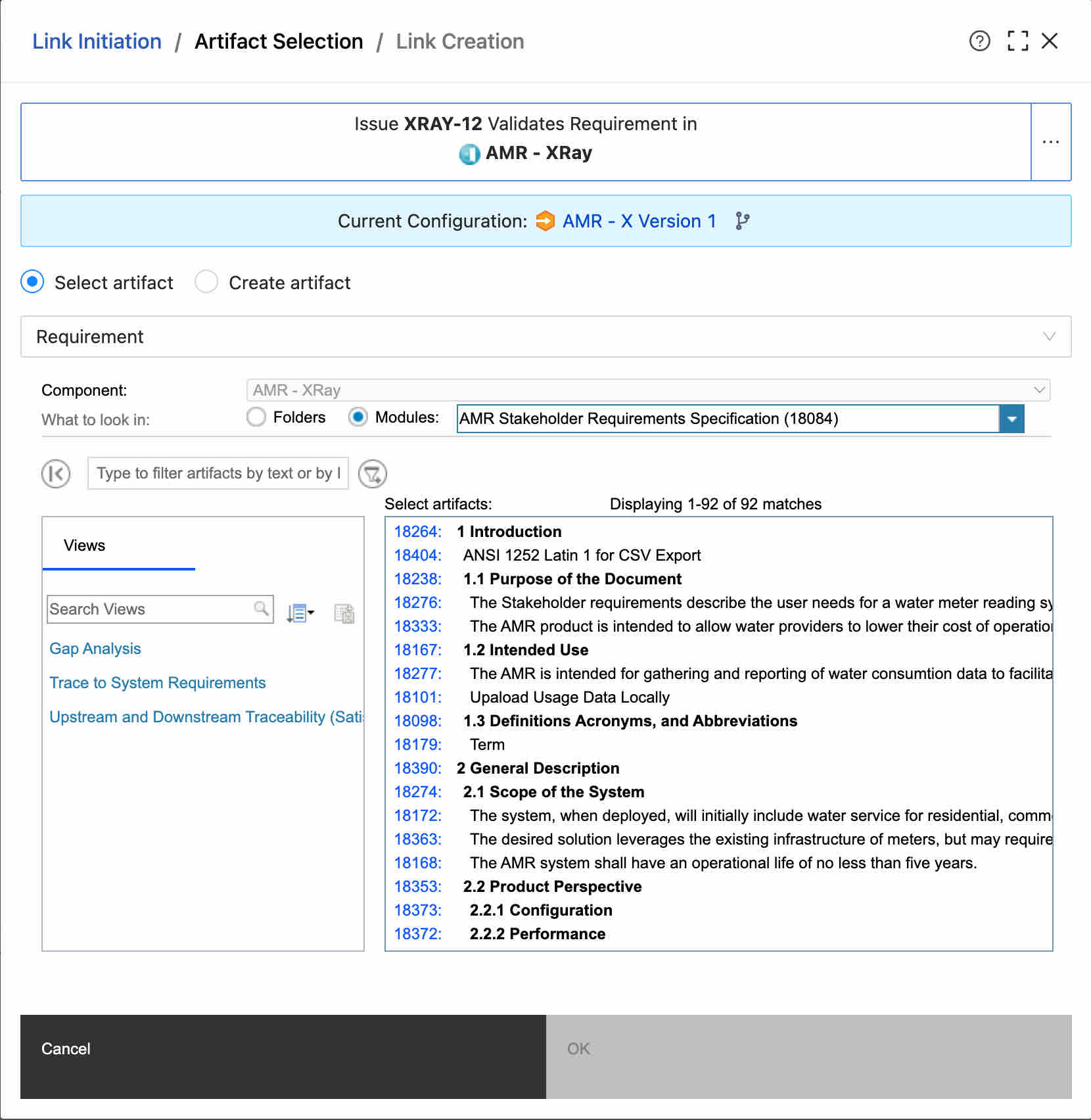Image resolution: width=1091 pixels, height=1120 pixels.
Task: Click the filter funnel icon
Action: (x=372, y=473)
